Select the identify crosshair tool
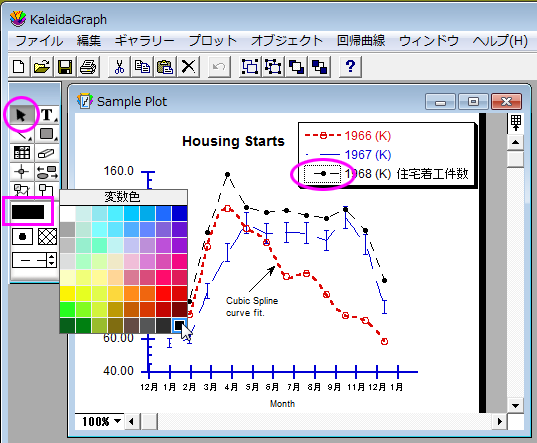This screenshot has height=443, width=537. (22, 171)
